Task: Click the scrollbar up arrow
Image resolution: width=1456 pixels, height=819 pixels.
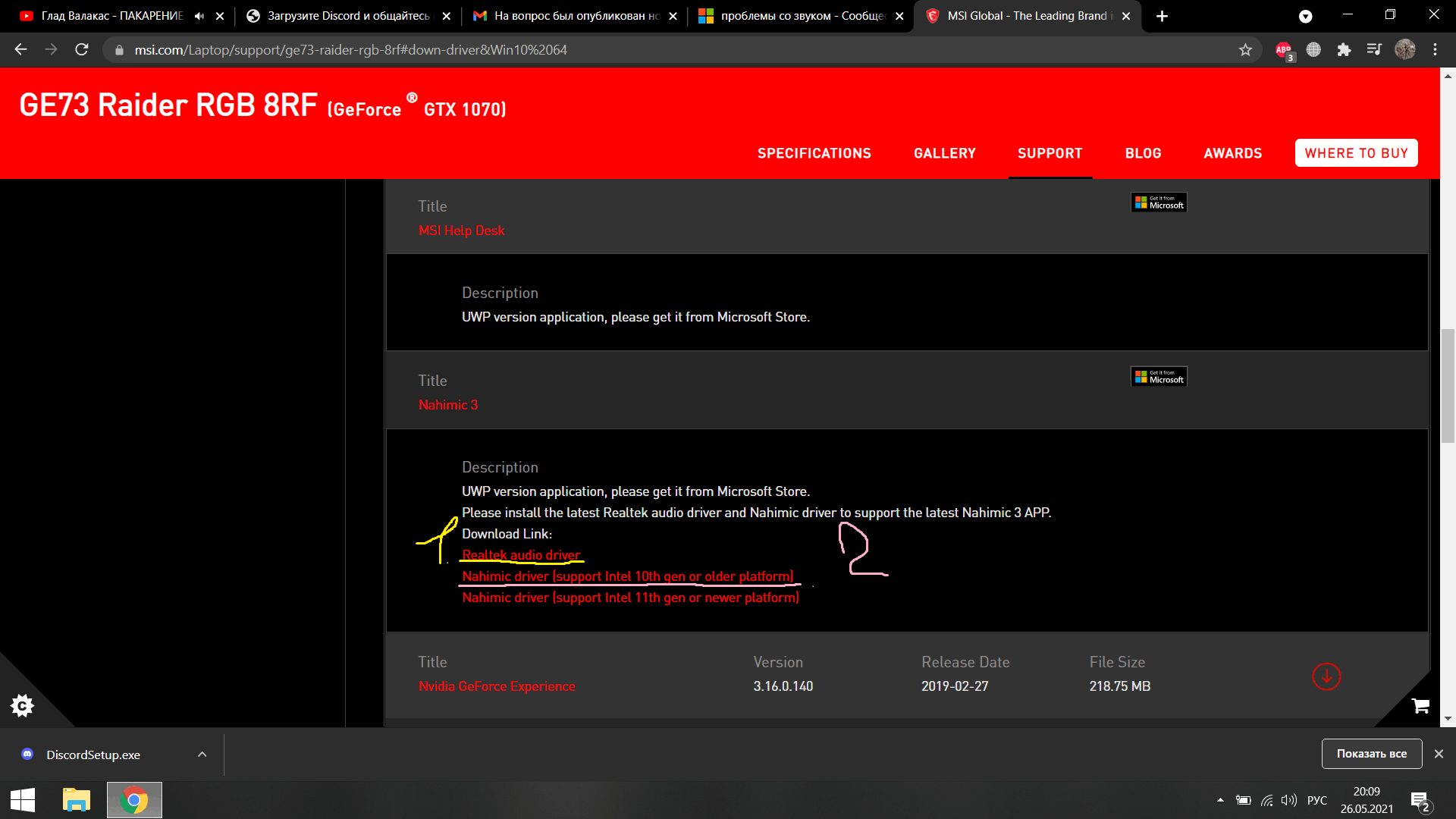Action: pos(1448,76)
